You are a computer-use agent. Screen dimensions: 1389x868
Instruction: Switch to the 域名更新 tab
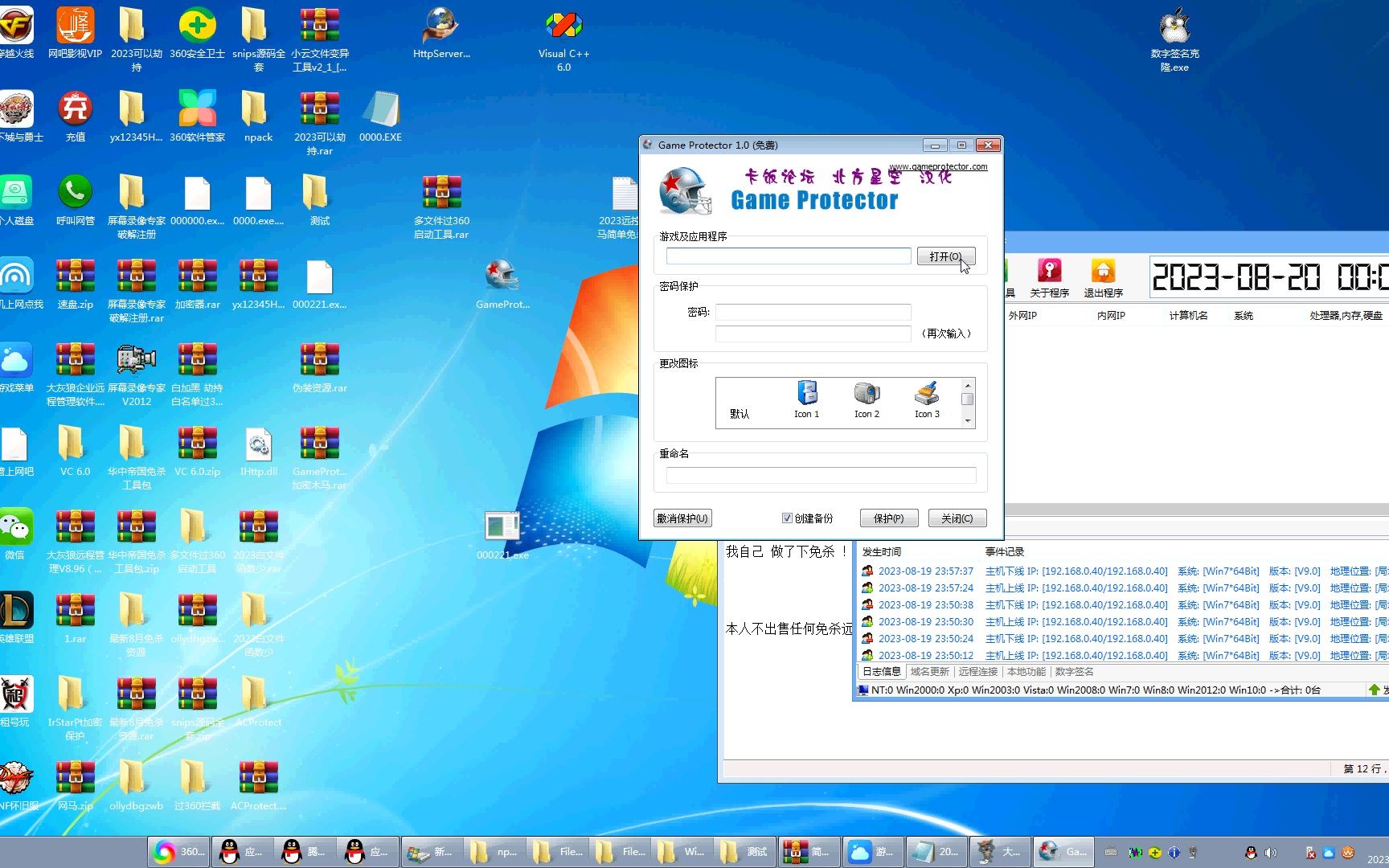click(x=929, y=672)
